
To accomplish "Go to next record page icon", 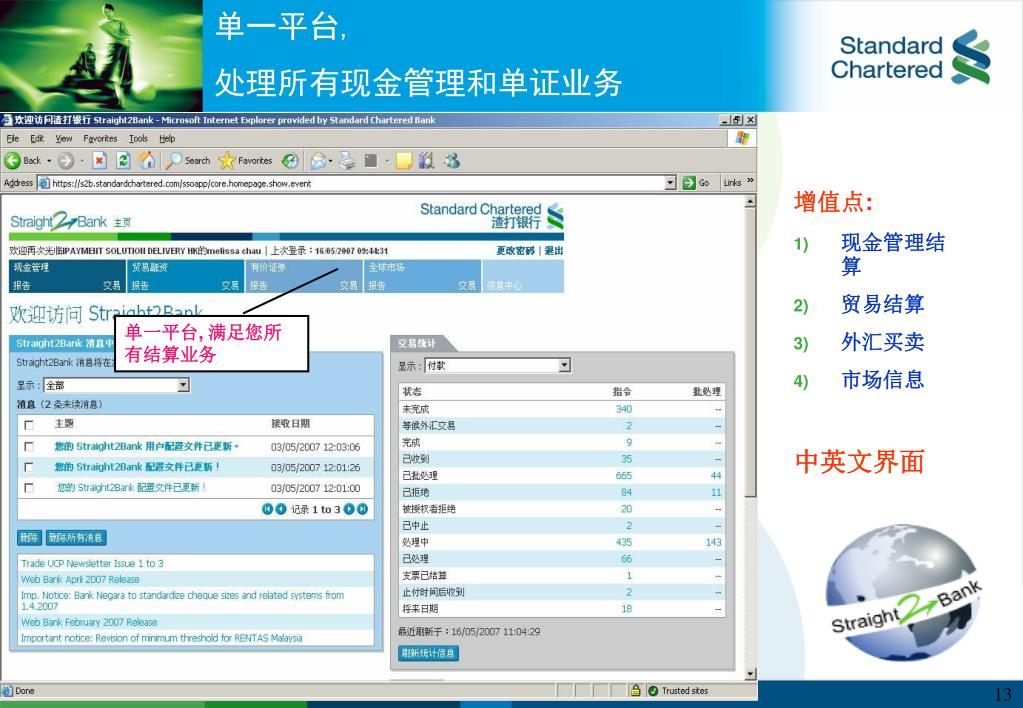I will (349, 509).
